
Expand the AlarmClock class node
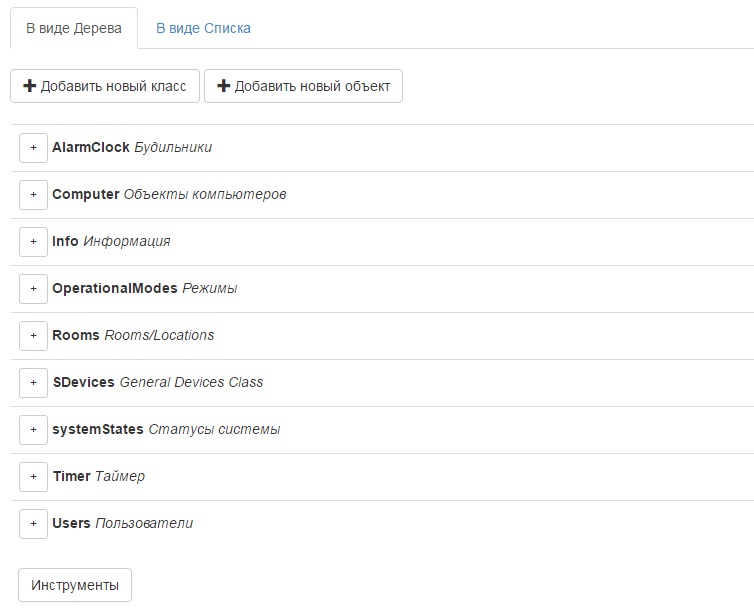[33, 147]
